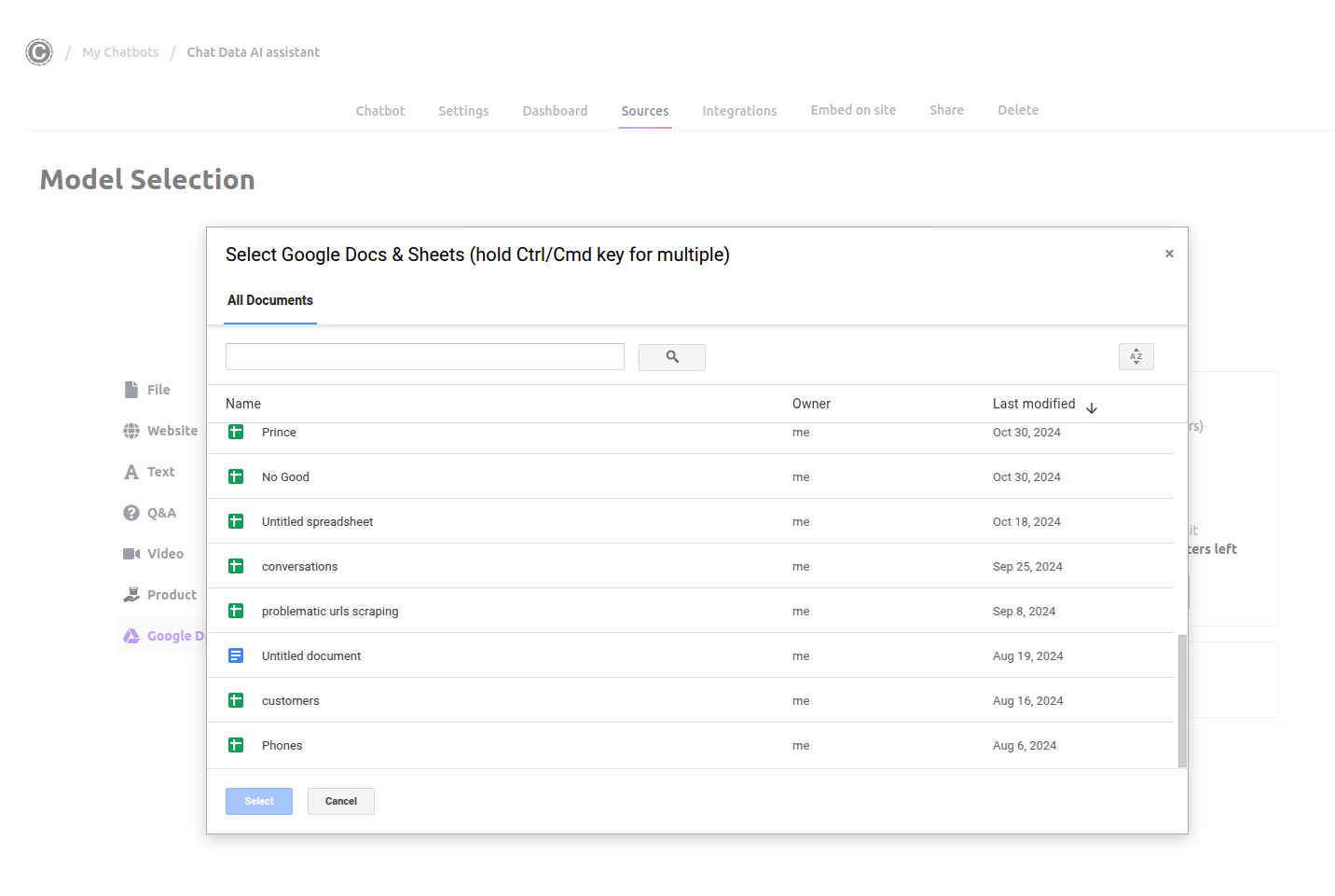This screenshot has width=1335, height=896.
Task: Click the Sep 8, 2024 date cell
Action: (x=1024, y=612)
